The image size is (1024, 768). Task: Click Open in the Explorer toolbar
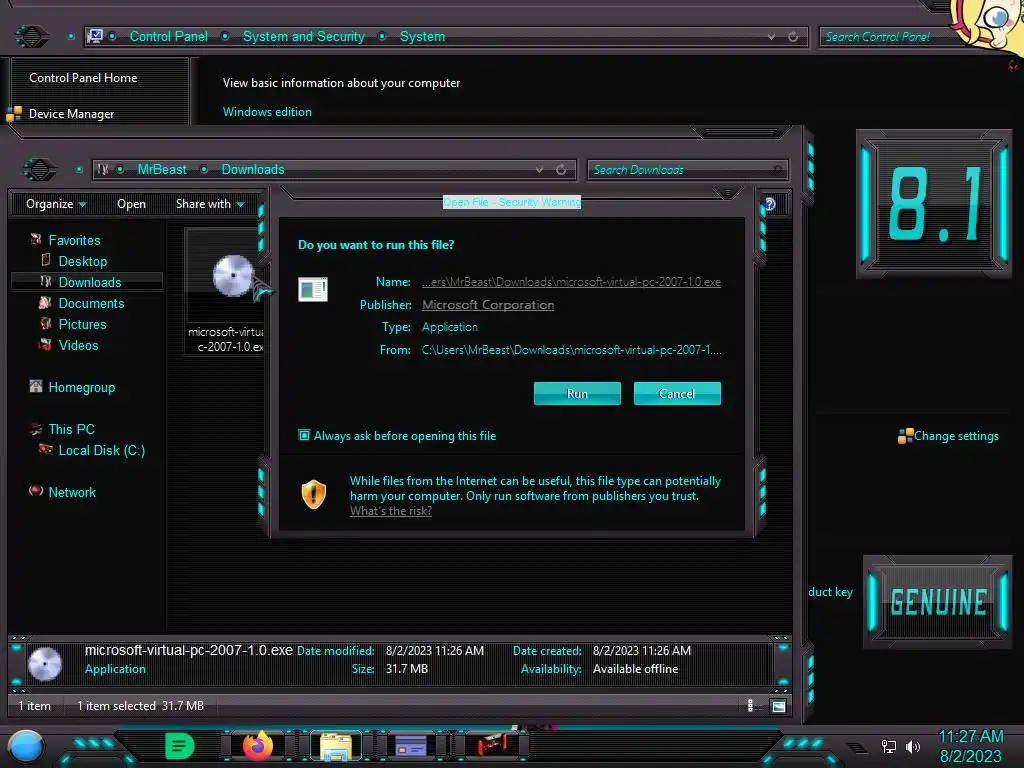point(131,204)
